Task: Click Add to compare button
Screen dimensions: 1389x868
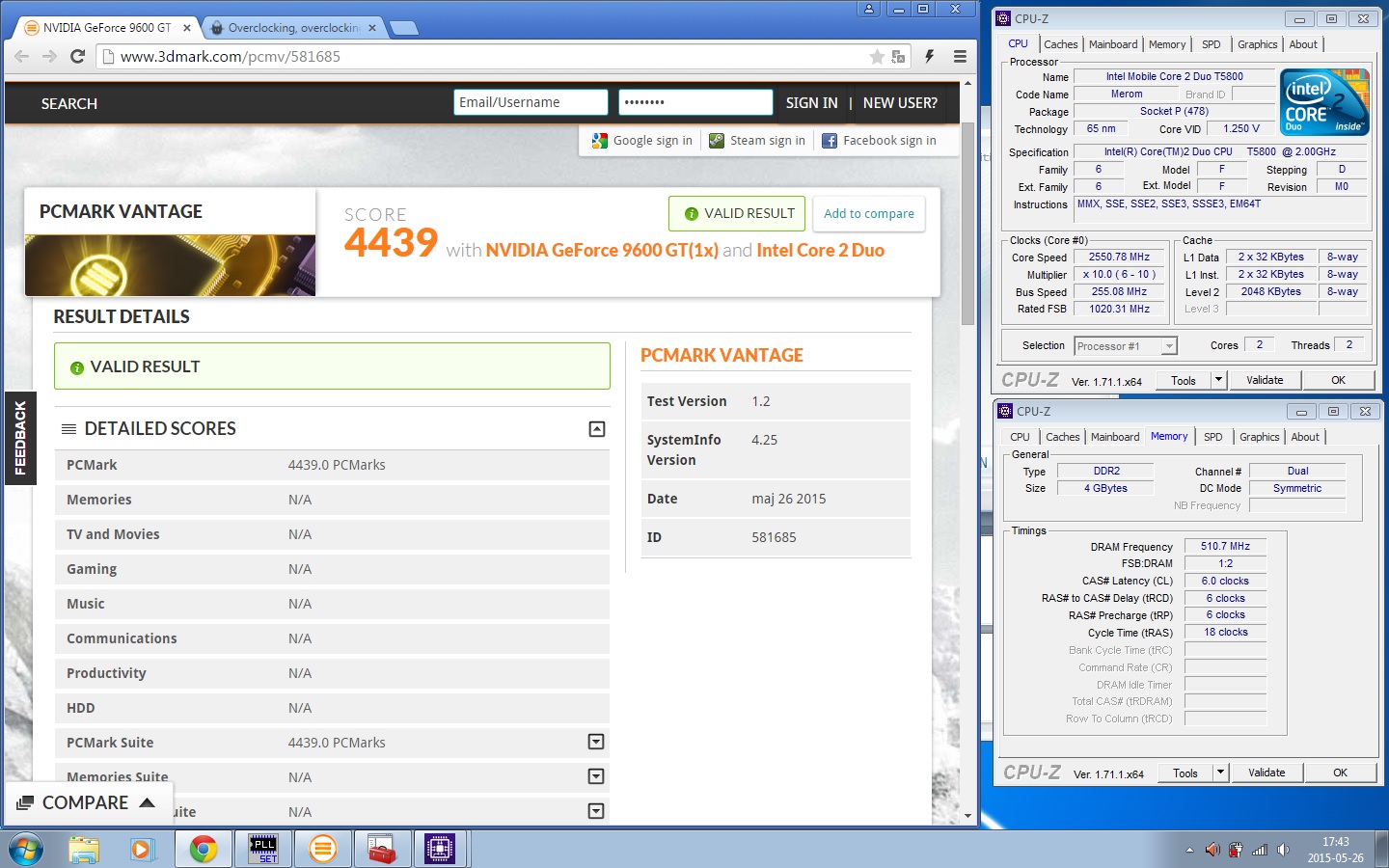Action: coord(869,214)
